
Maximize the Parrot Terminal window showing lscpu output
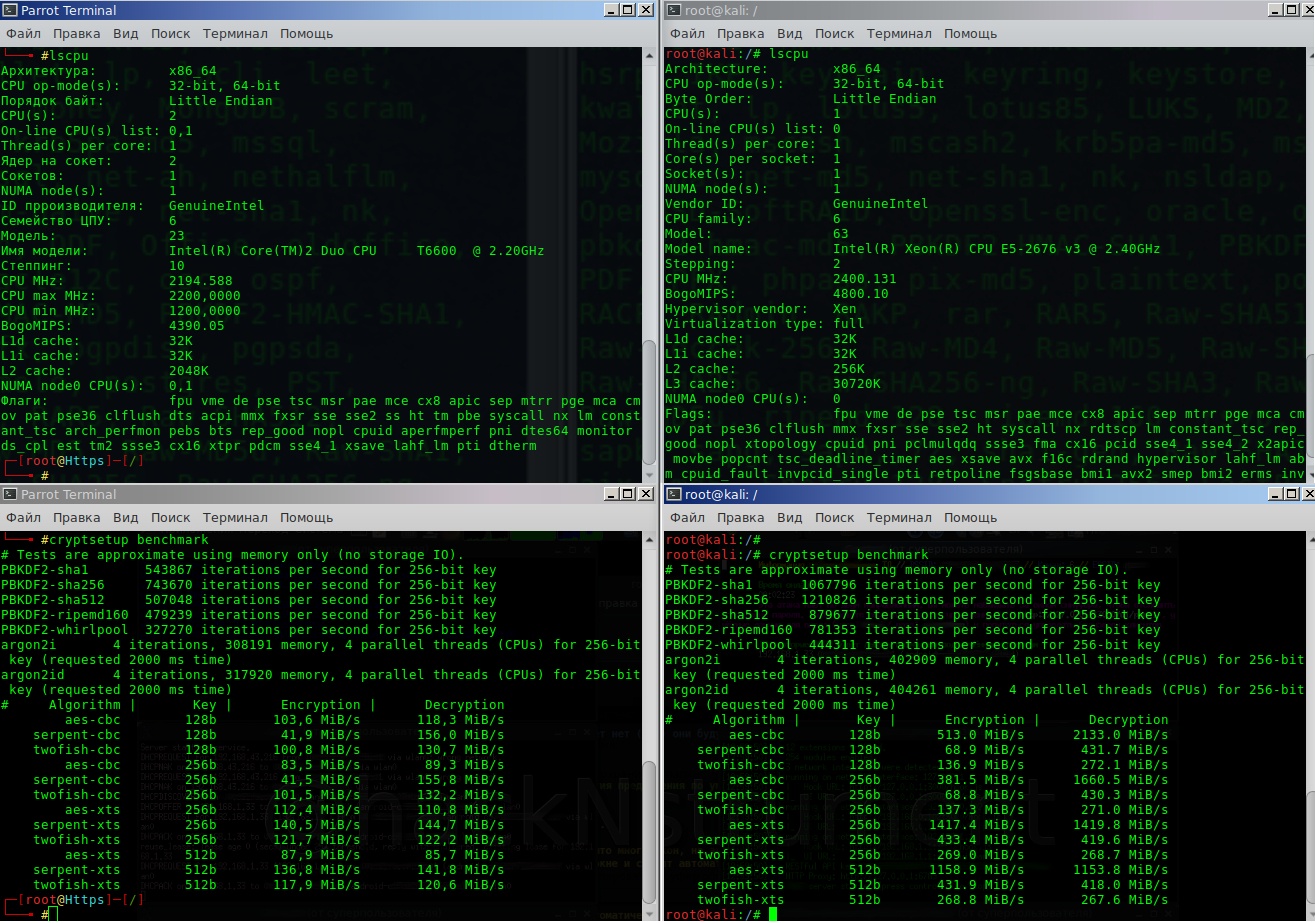[x=629, y=10]
